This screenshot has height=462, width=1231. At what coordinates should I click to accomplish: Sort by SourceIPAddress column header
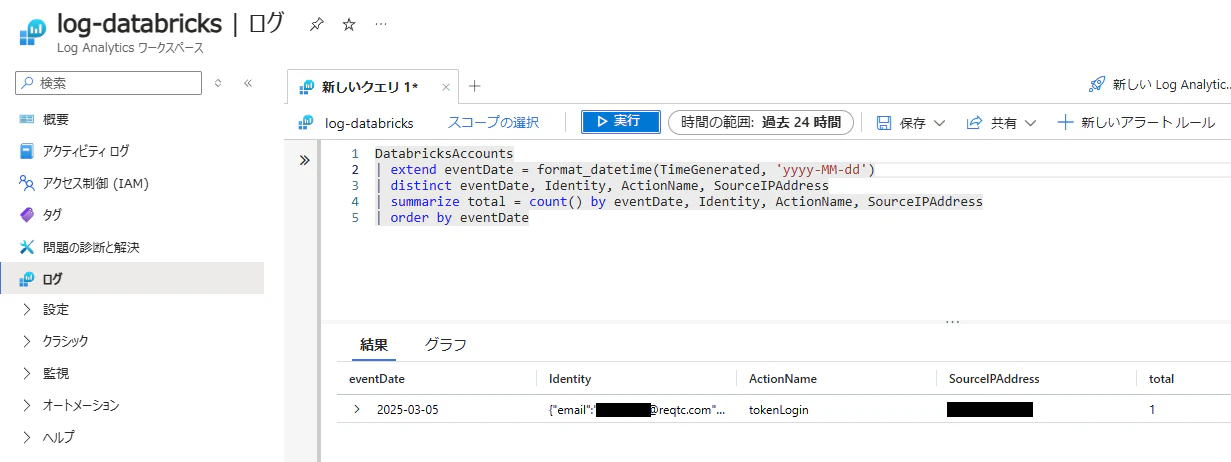point(994,379)
